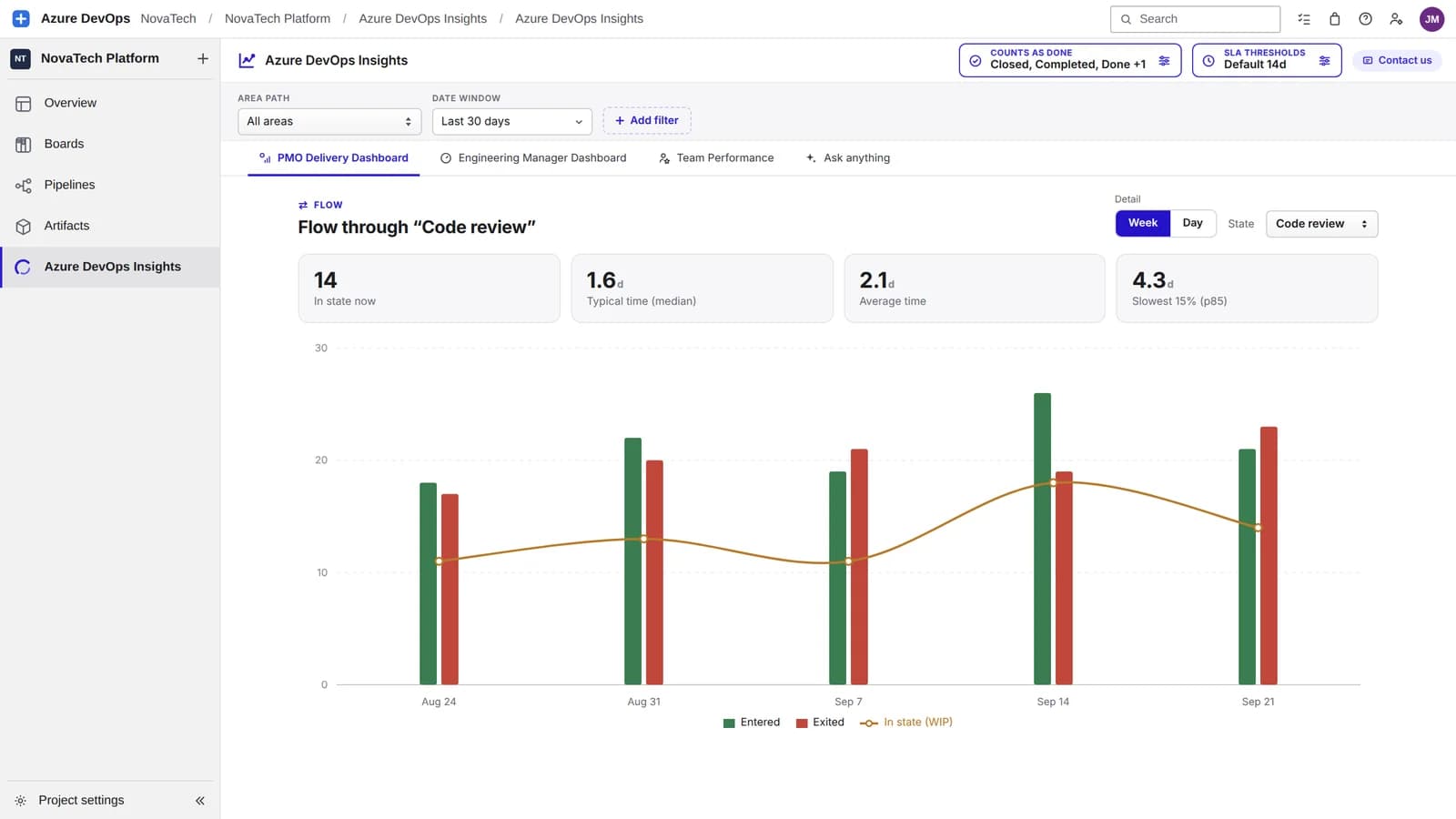Click the Pipelines sidebar icon
The width and height of the screenshot is (1456, 819).
[x=24, y=186]
